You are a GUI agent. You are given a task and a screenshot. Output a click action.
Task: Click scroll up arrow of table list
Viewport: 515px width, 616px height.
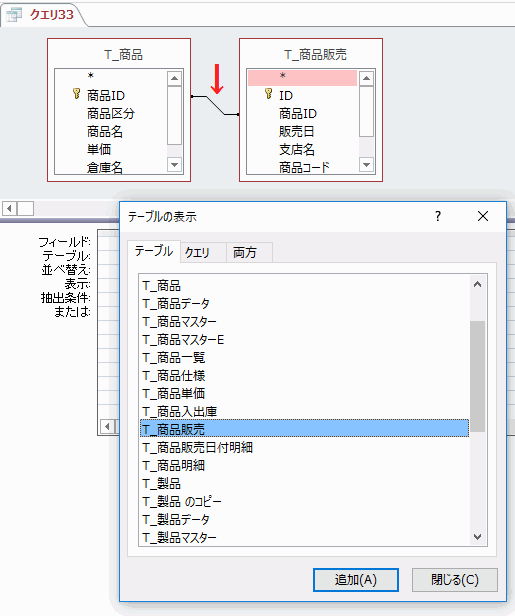[x=478, y=284]
